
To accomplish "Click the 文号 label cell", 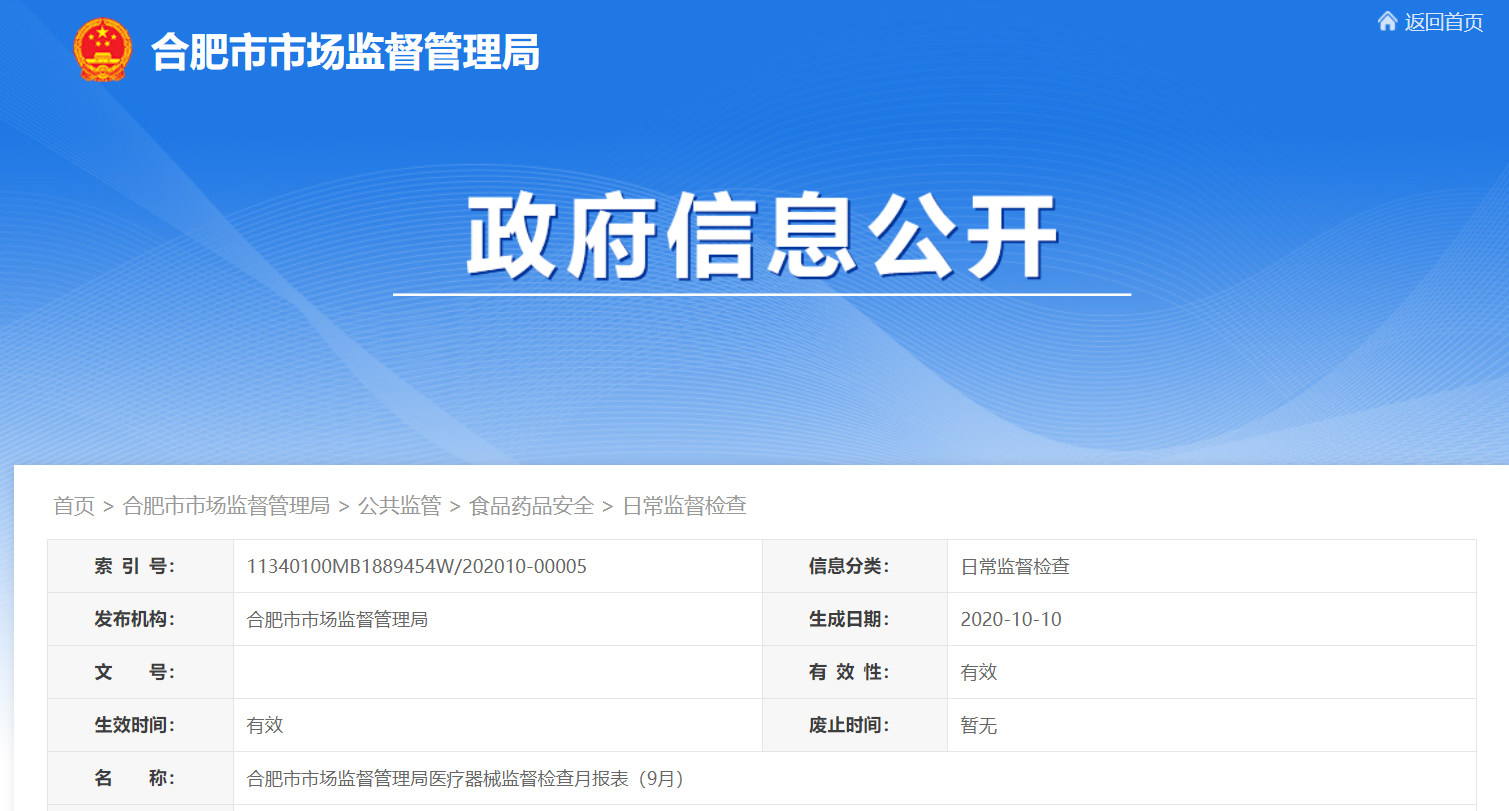I will pos(140,672).
